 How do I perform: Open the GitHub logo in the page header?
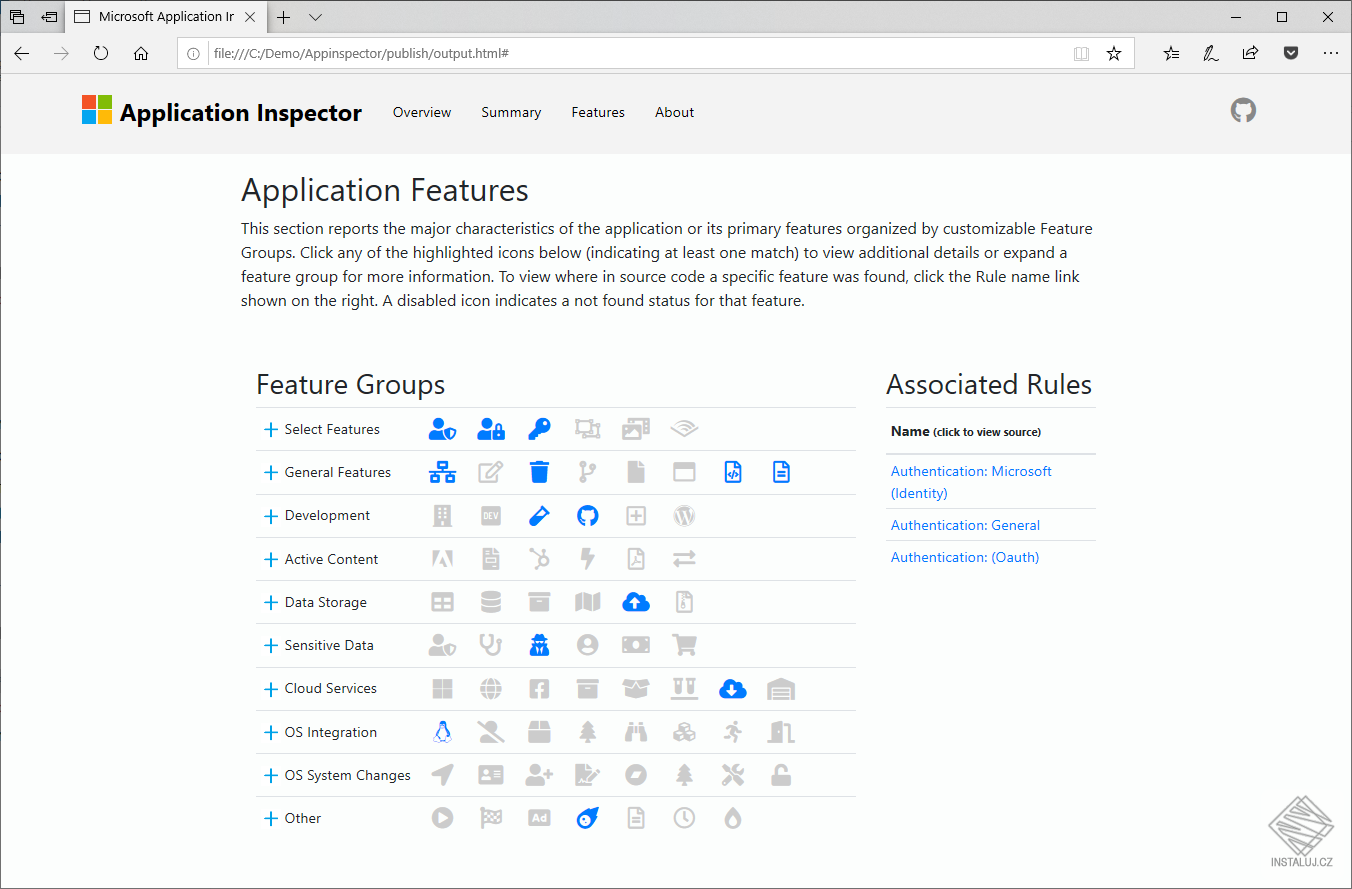[x=1243, y=111]
